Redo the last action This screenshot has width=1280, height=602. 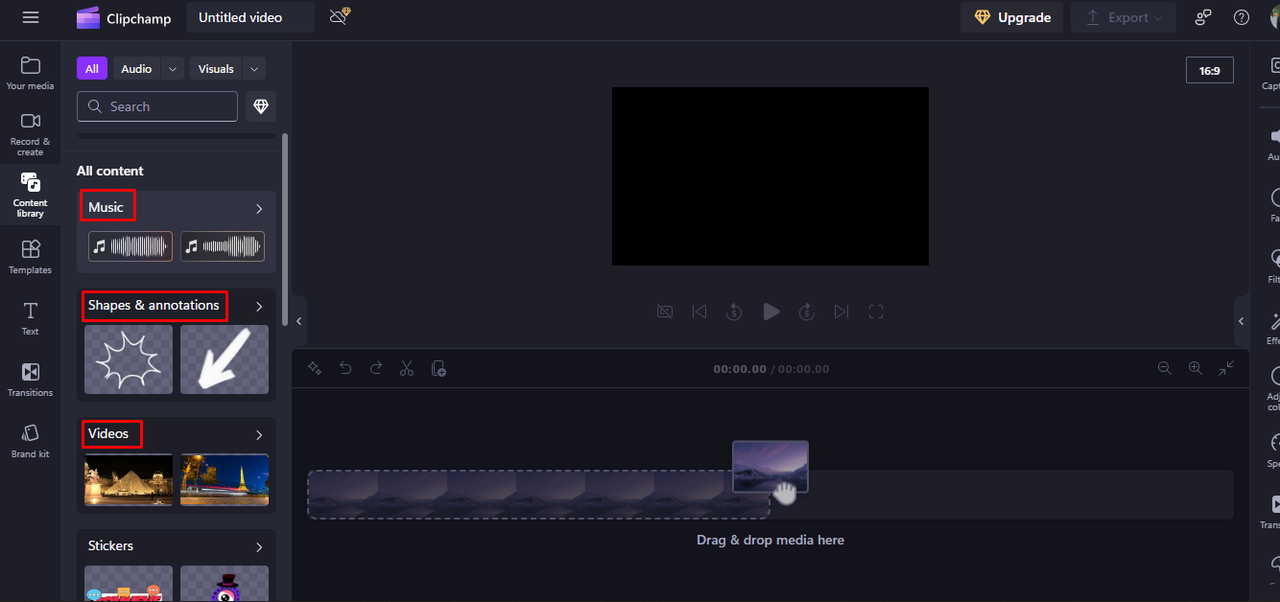[x=376, y=368]
